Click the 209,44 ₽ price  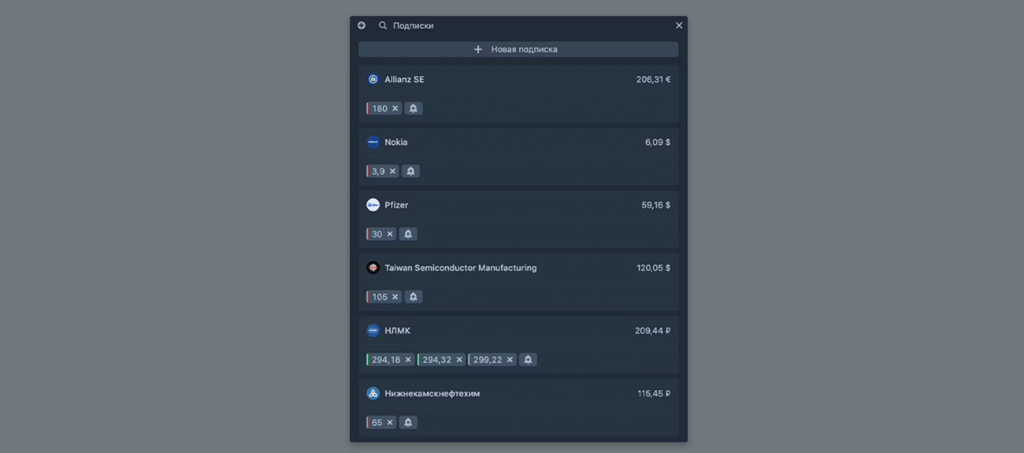652,331
